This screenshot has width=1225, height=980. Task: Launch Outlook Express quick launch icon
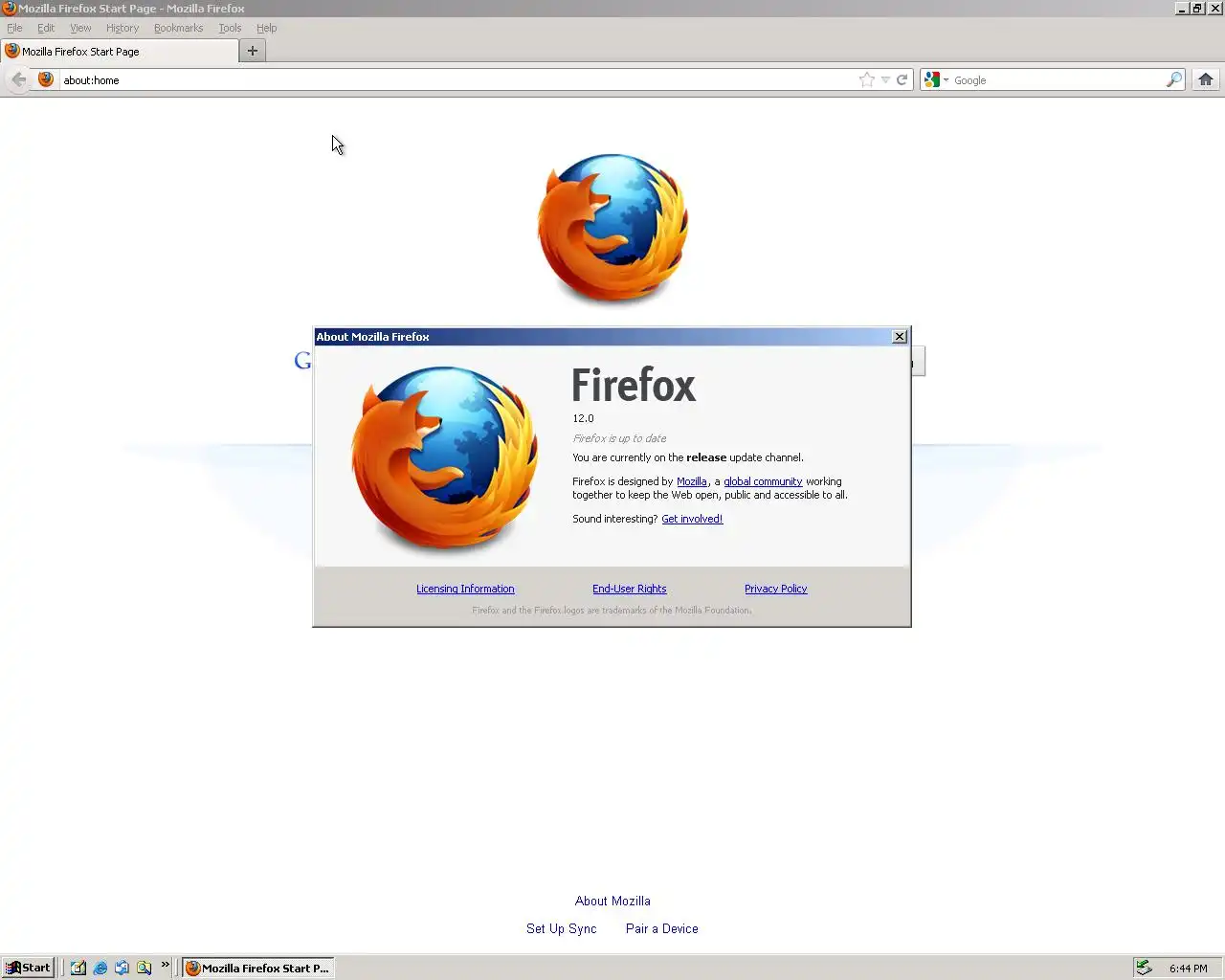coord(122,968)
